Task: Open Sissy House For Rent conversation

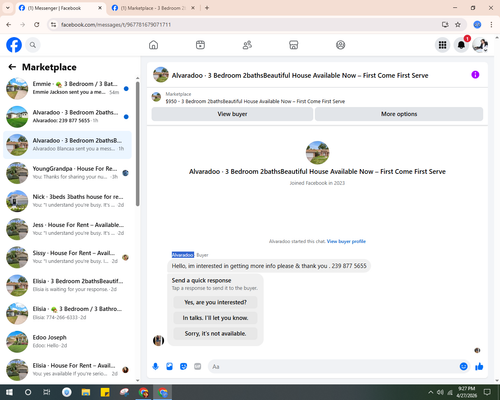Action: (x=67, y=257)
